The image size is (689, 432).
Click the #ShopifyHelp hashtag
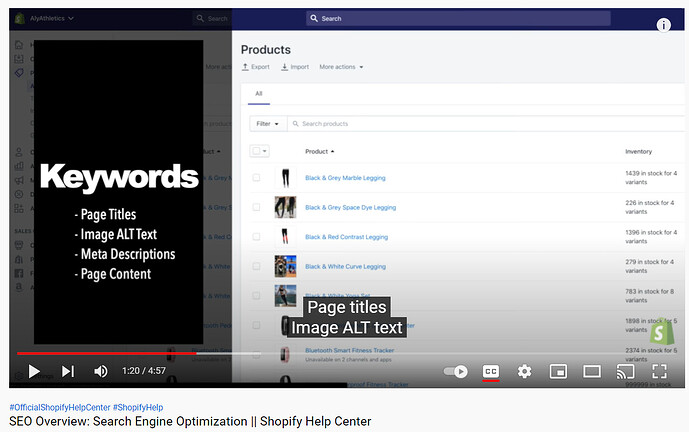pyautogui.click(x=138, y=407)
